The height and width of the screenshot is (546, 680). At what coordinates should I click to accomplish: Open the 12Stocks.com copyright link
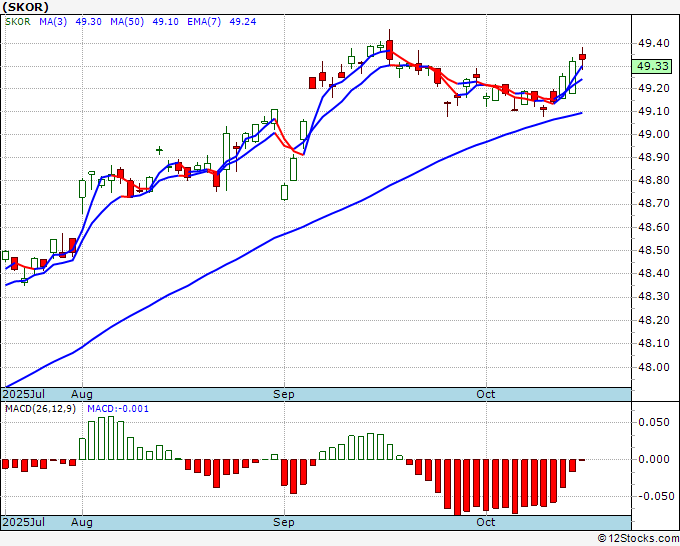(638, 539)
